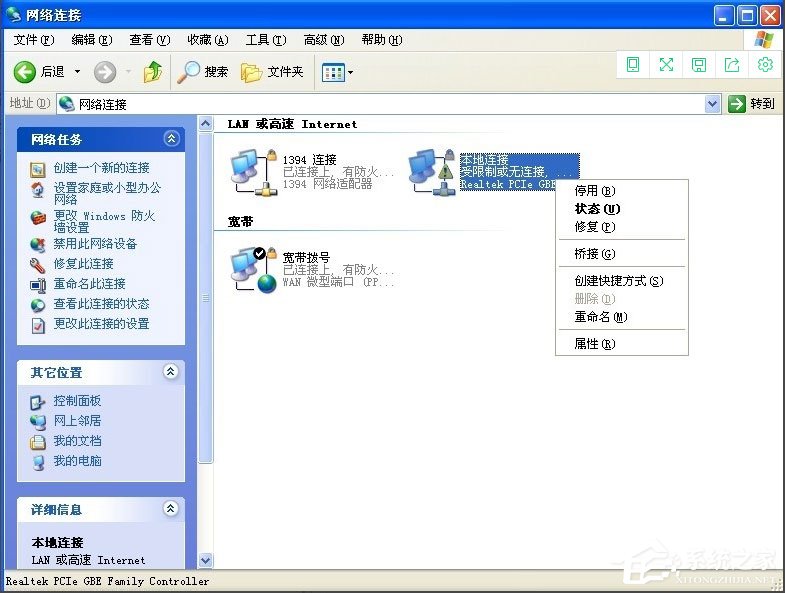Open 控制面板 link in 其它位置
This screenshot has width=785, height=593.
click(x=78, y=401)
